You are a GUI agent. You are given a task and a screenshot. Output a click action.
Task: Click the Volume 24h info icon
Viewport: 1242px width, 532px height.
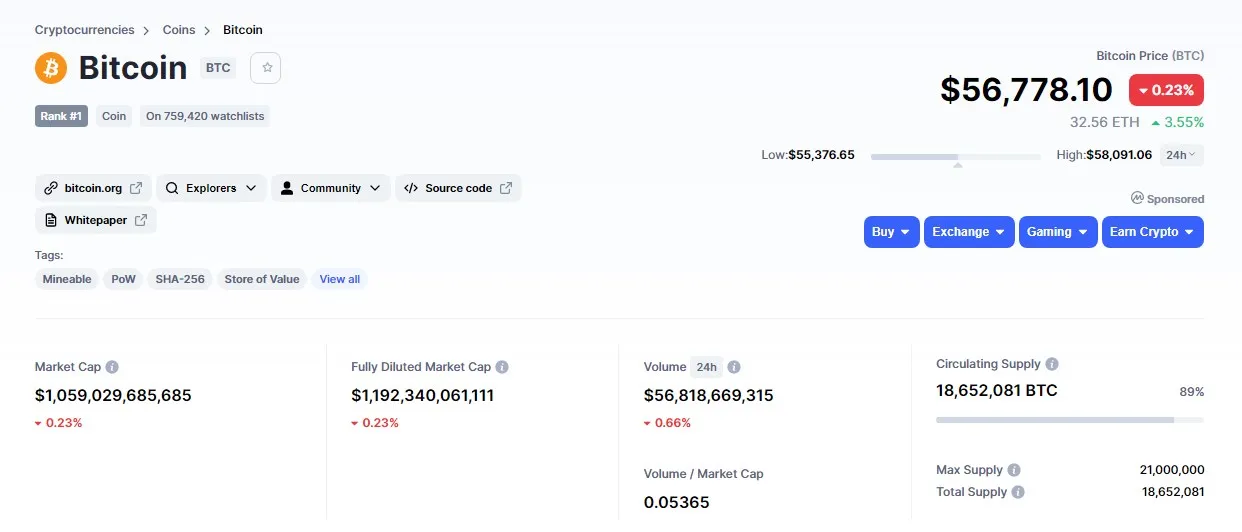point(734,367)
